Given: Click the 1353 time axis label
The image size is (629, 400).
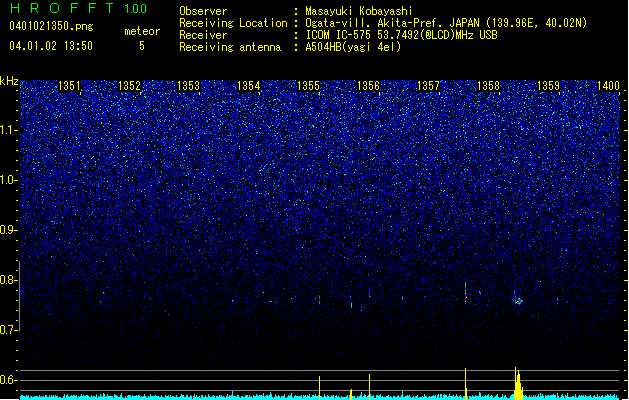Looking at the screenshot, I should (189, 86).
